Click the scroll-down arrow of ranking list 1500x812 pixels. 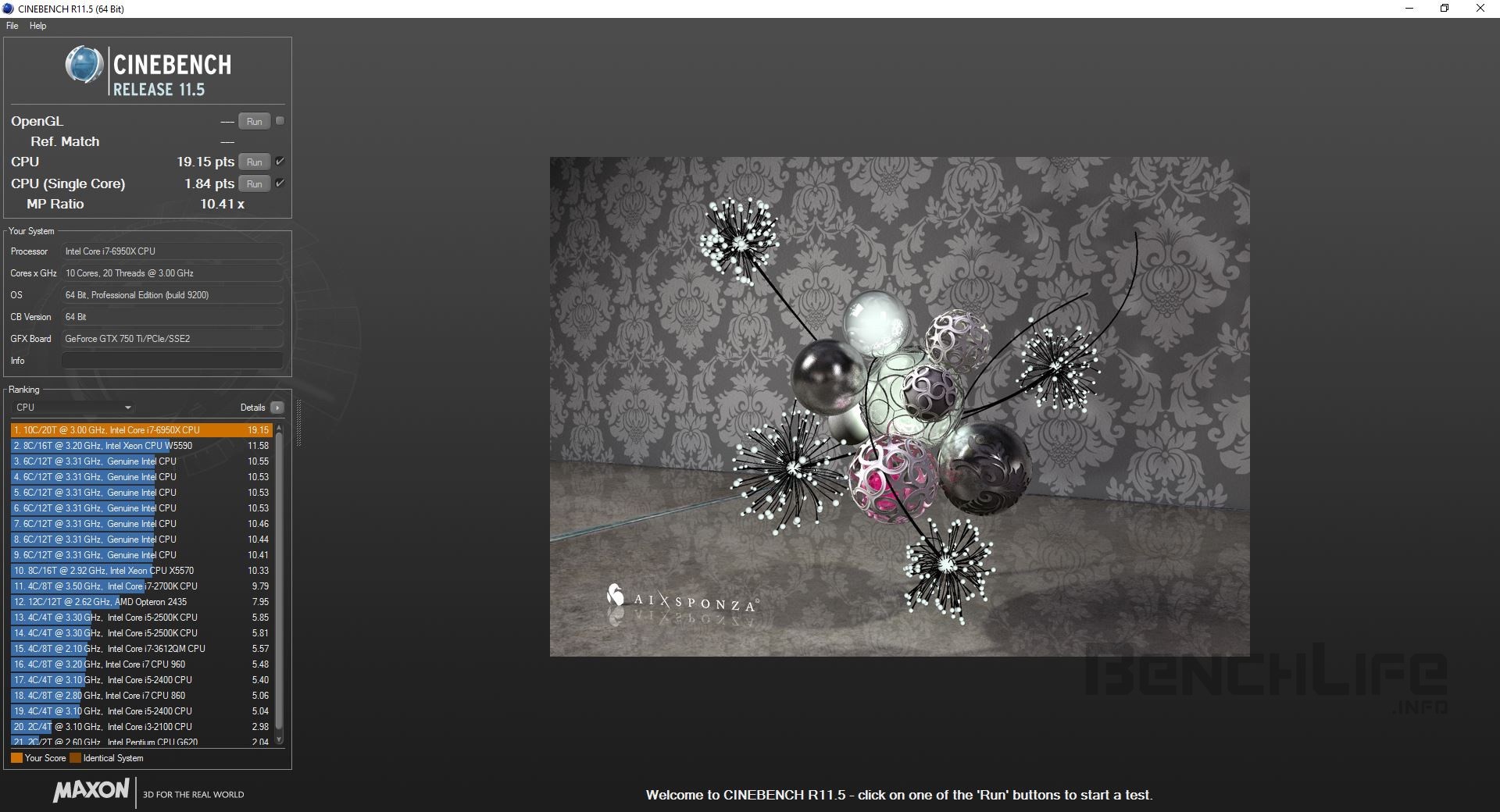pos(279,740)
